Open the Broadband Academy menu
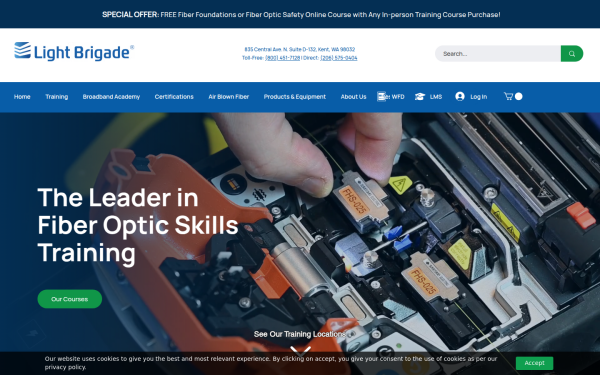Image resolution: width=600 pixels, height=375 pixels. 111,97
